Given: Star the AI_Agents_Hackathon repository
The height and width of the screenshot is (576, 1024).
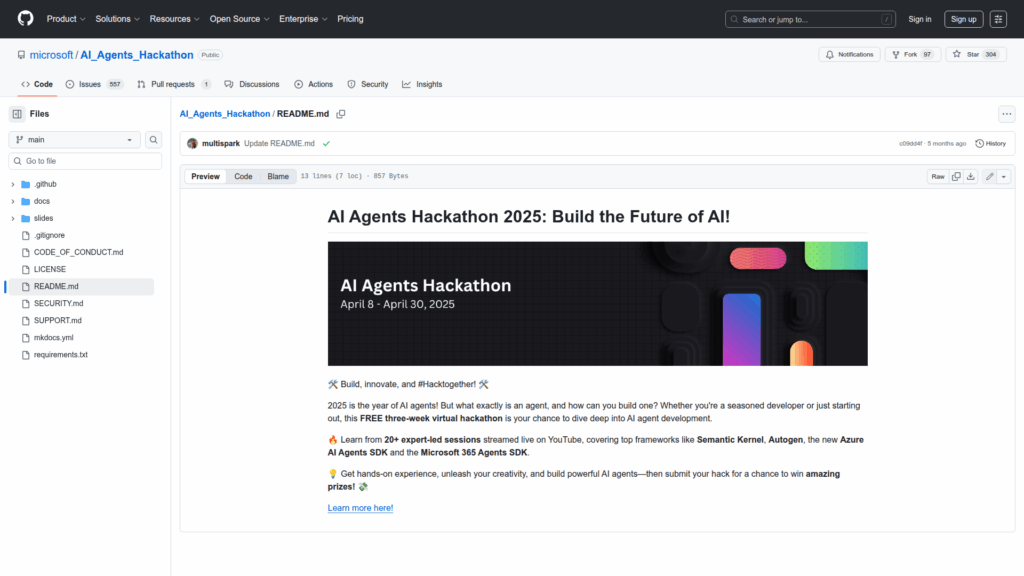Looking at the screenshot, I should point(976,55).
